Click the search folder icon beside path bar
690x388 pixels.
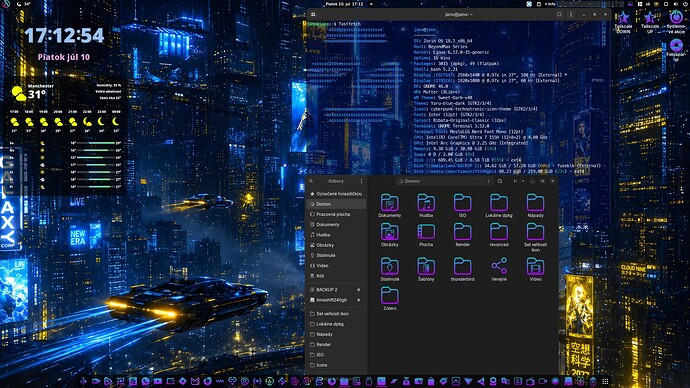[500, 181]
